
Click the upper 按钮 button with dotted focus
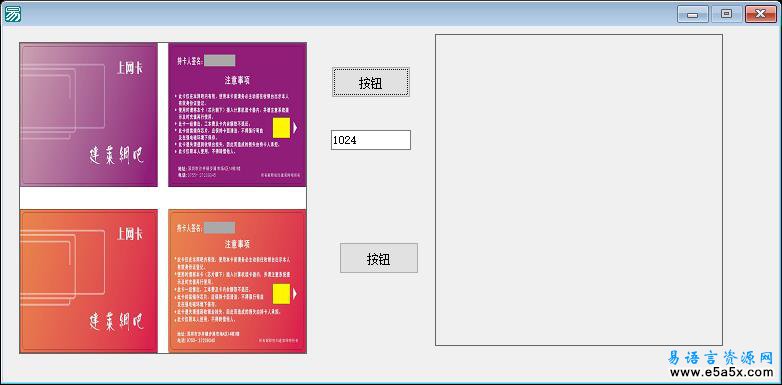coord(371,82)
